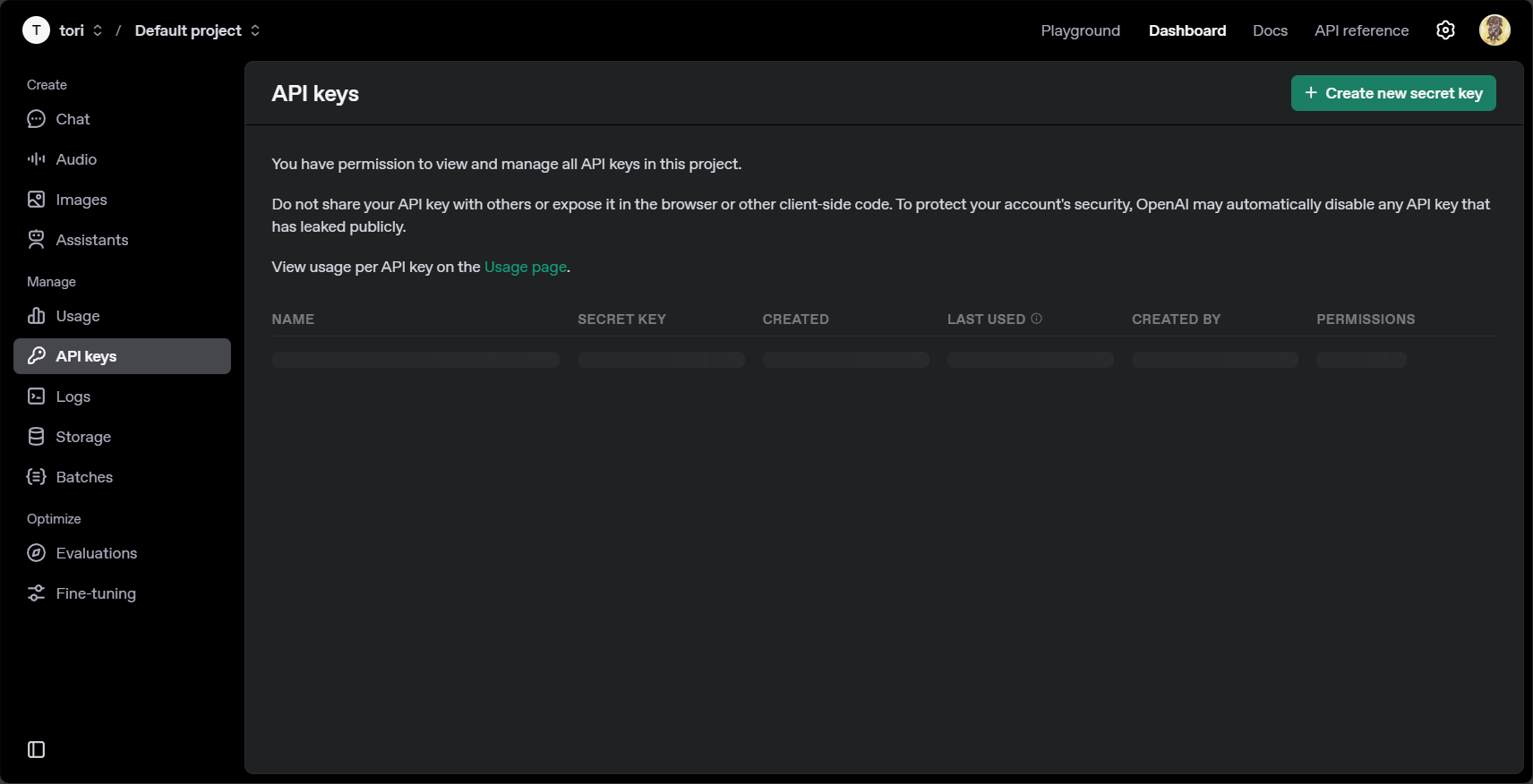Image resolution: width=1533 pixels, height=784 pixels.
Task: Click the API keys page heading
Action: 315,94
